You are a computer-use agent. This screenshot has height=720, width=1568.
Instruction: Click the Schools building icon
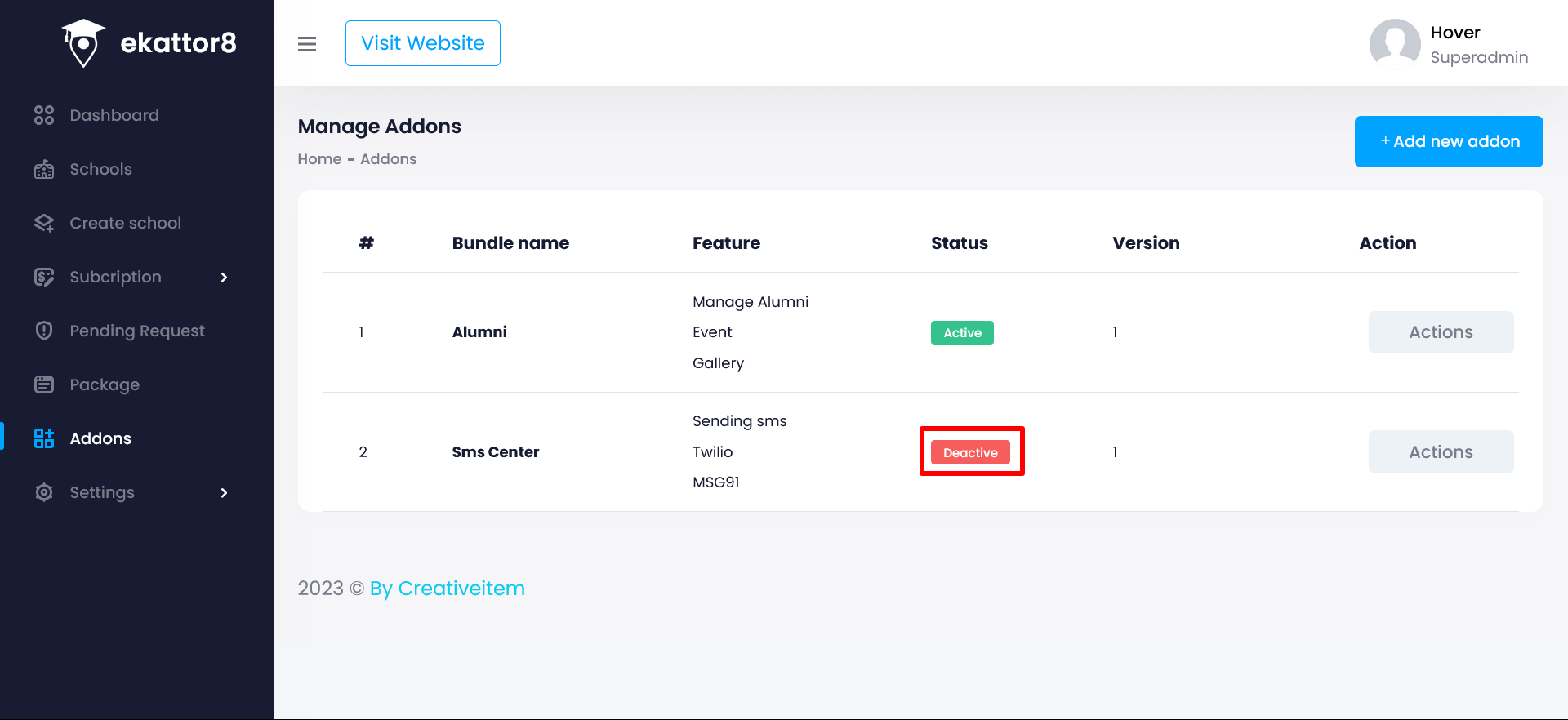pos(44,169)
